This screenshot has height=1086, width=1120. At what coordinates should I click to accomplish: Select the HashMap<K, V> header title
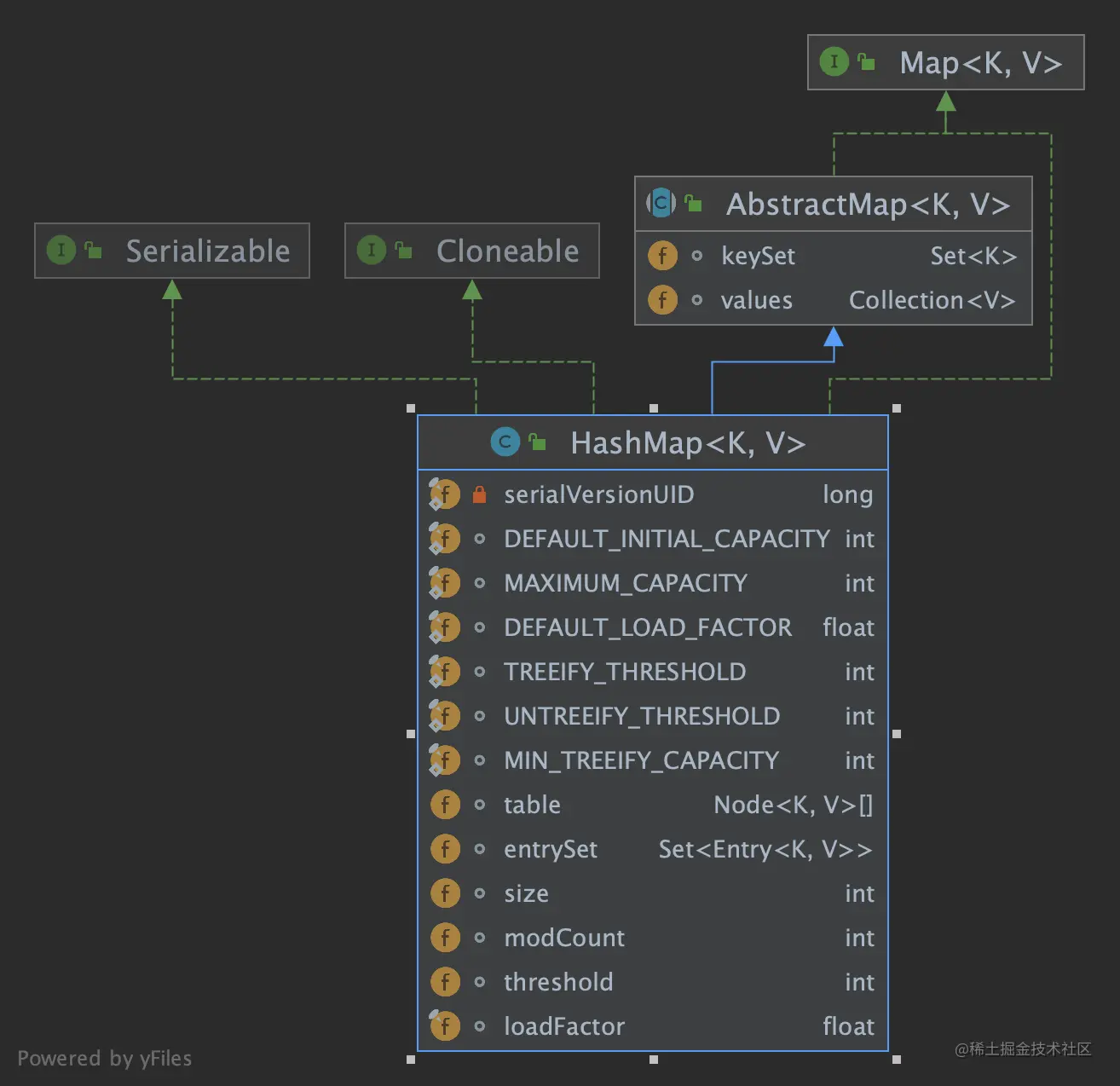tap(689, 442)
